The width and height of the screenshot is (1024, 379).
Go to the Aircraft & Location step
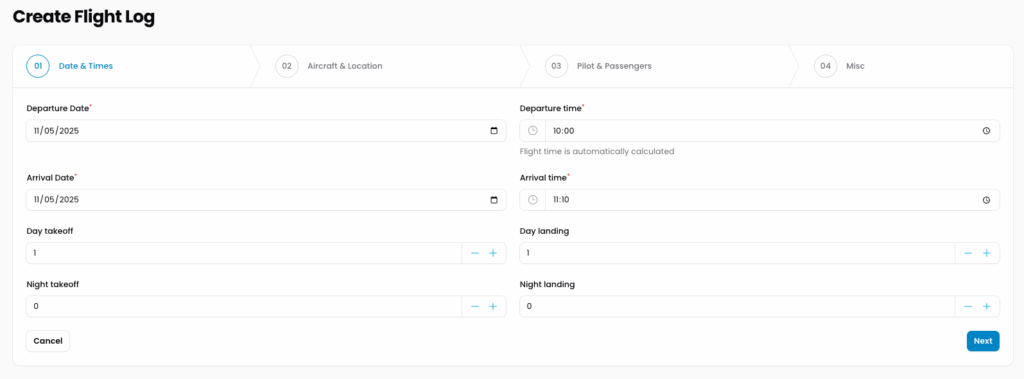[329, 66]
